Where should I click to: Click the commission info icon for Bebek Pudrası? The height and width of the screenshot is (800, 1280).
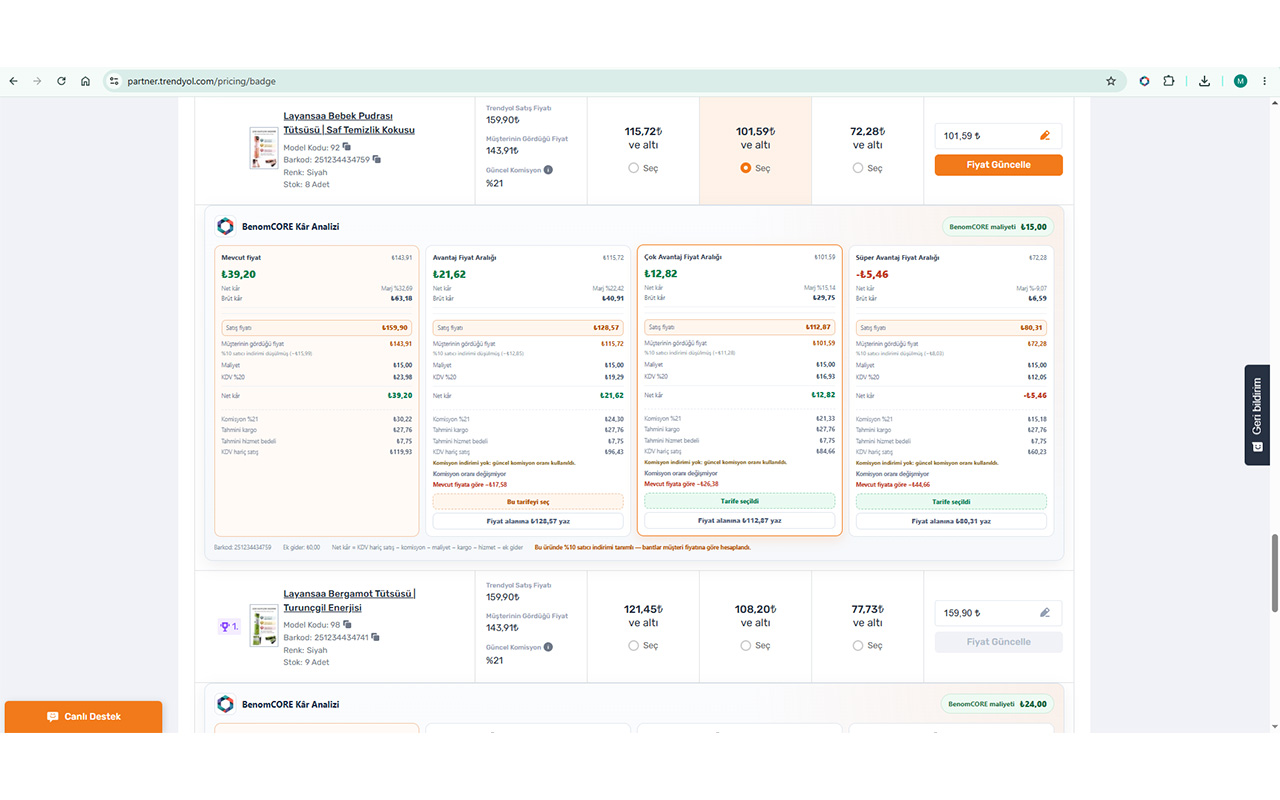click(x=548, y=170)
